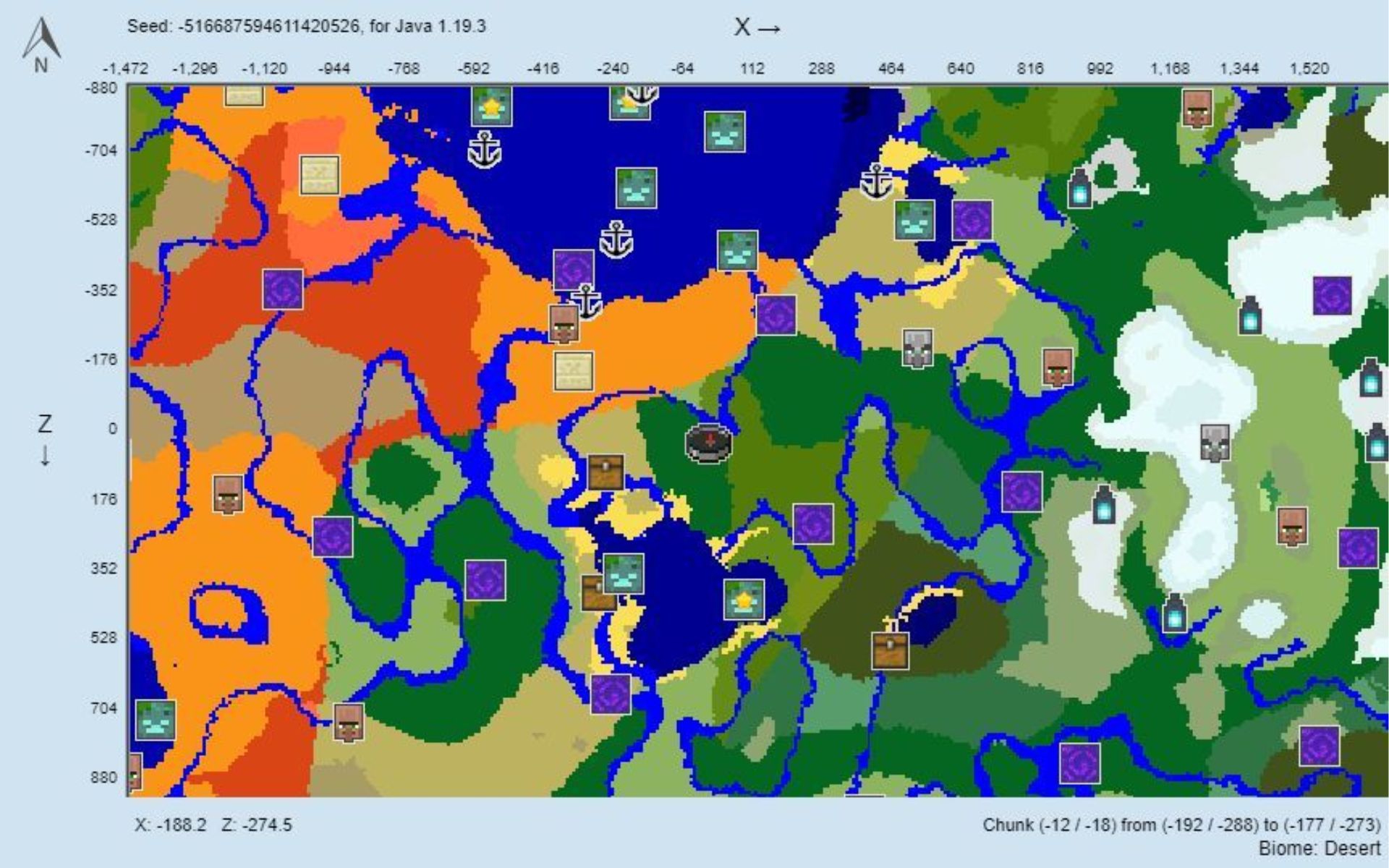1389x868 pixels.
Task: Click the village icon at the ocean's southern shore
Action: [x=564, y=323]
